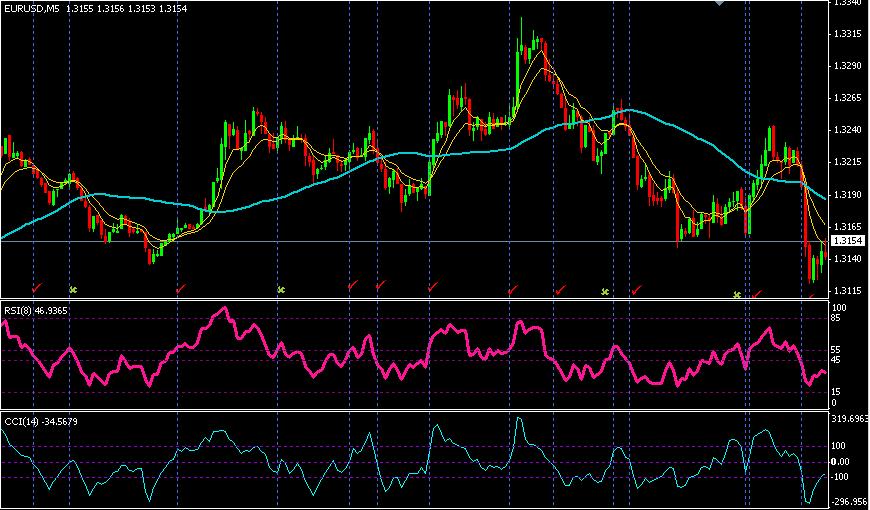Click the 1.3190 price scale label
The image size is (870, 510).
point(847,195)
